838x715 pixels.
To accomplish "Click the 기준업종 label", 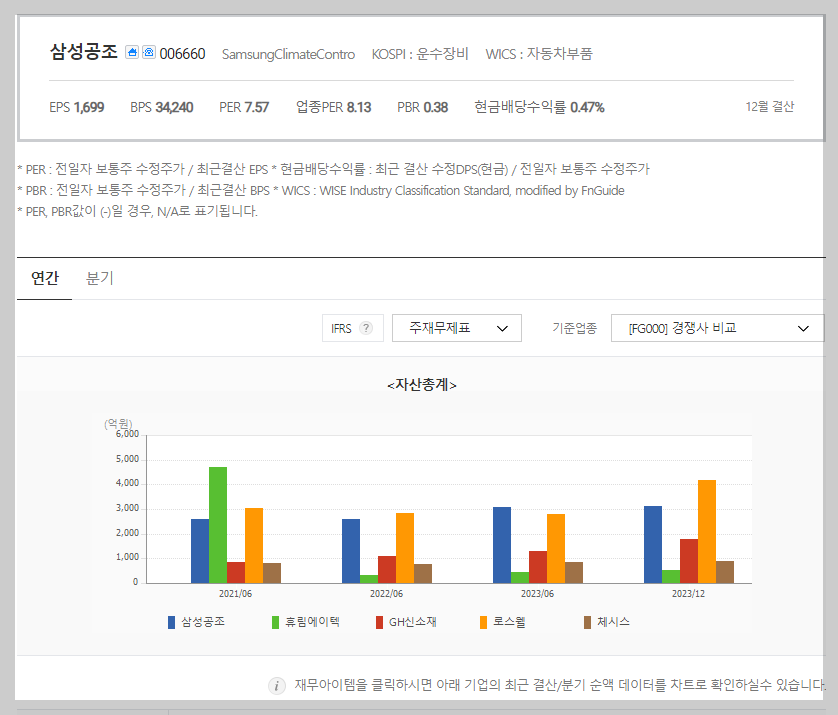I will pyautogui.click(x=575, y=328).
